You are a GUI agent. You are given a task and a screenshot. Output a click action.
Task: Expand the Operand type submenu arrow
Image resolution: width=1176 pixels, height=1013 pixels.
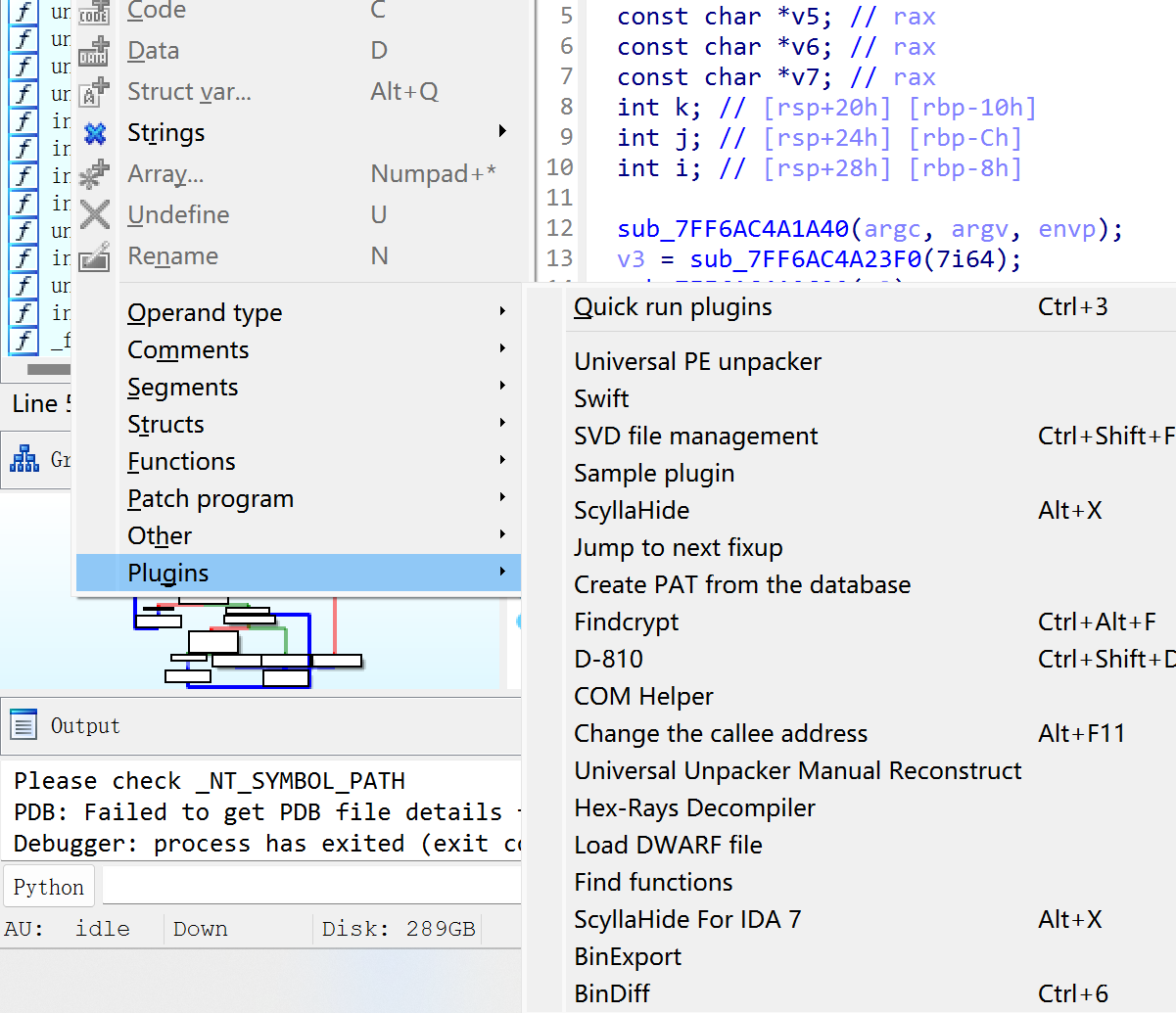(502, 312)
